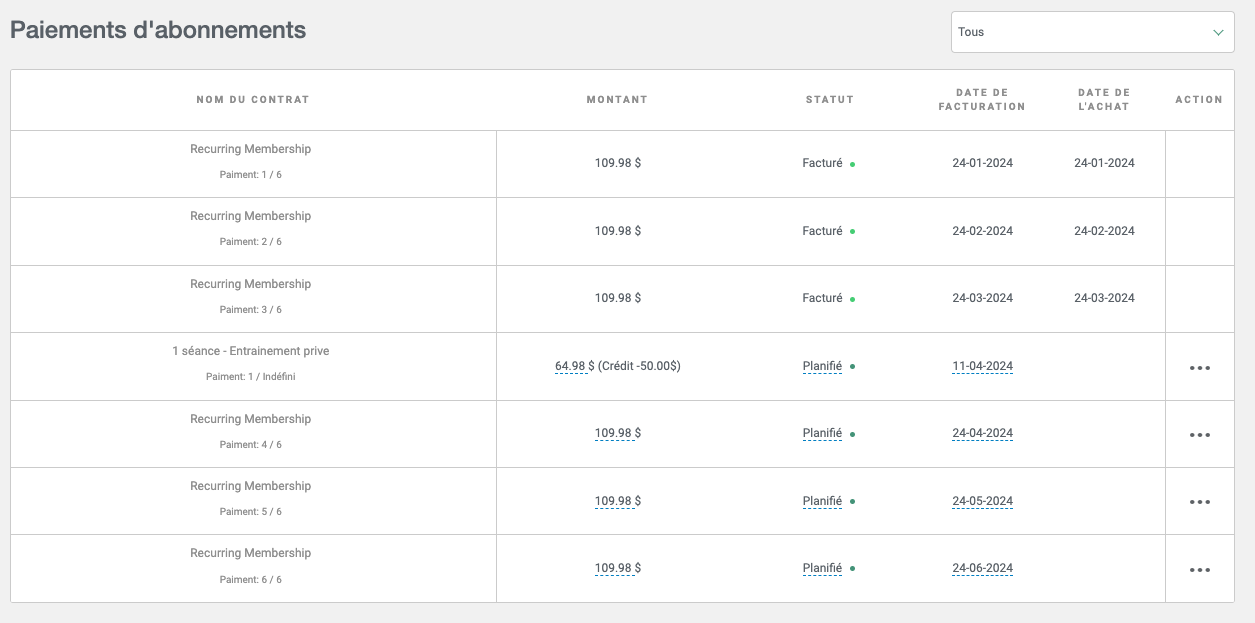Open actions menu for payment 4 / 6
Screen dimensions: 1255x623
pyautogui.click(x=1199, y=435)
